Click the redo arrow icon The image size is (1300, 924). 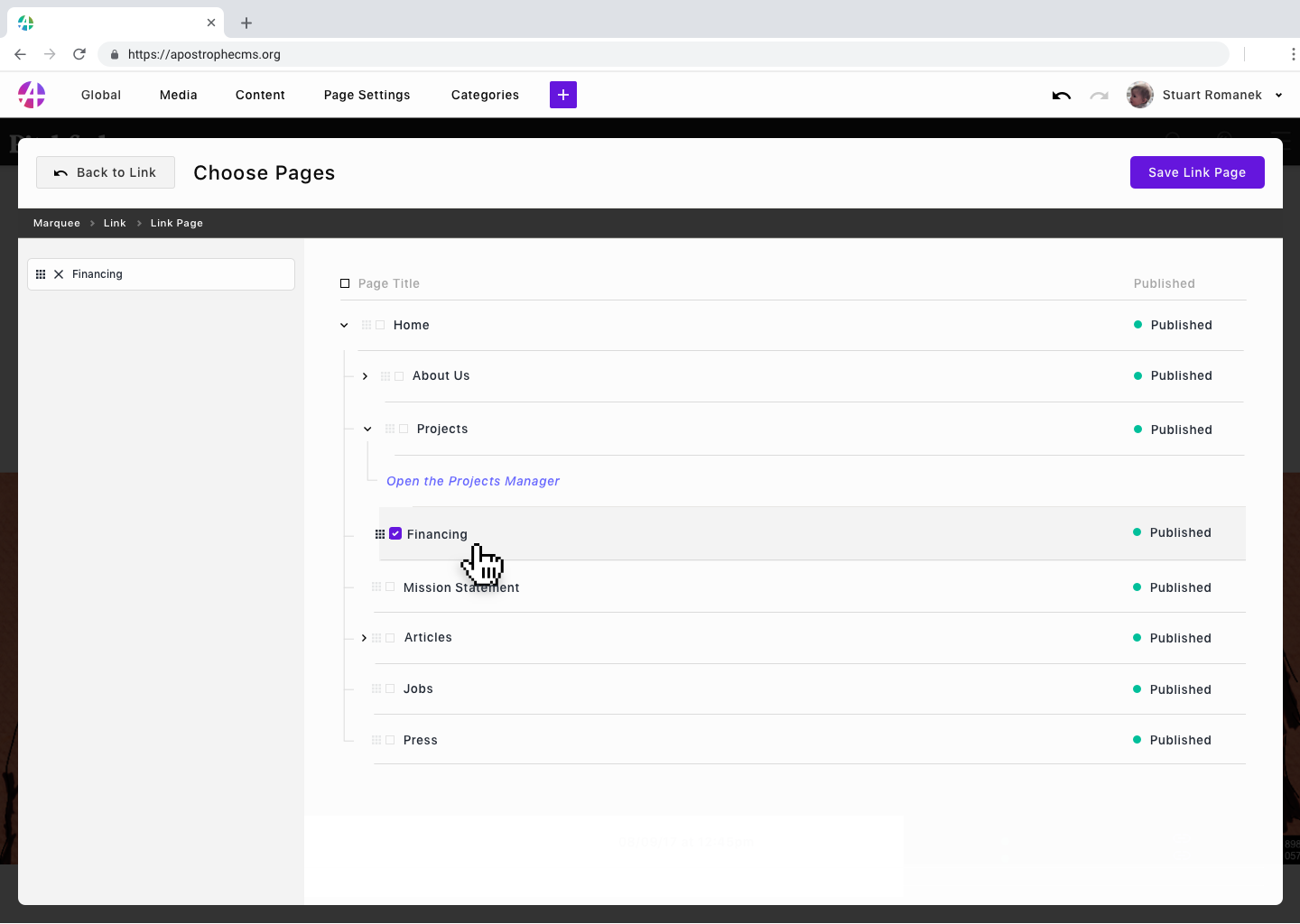coord(1099,95)
